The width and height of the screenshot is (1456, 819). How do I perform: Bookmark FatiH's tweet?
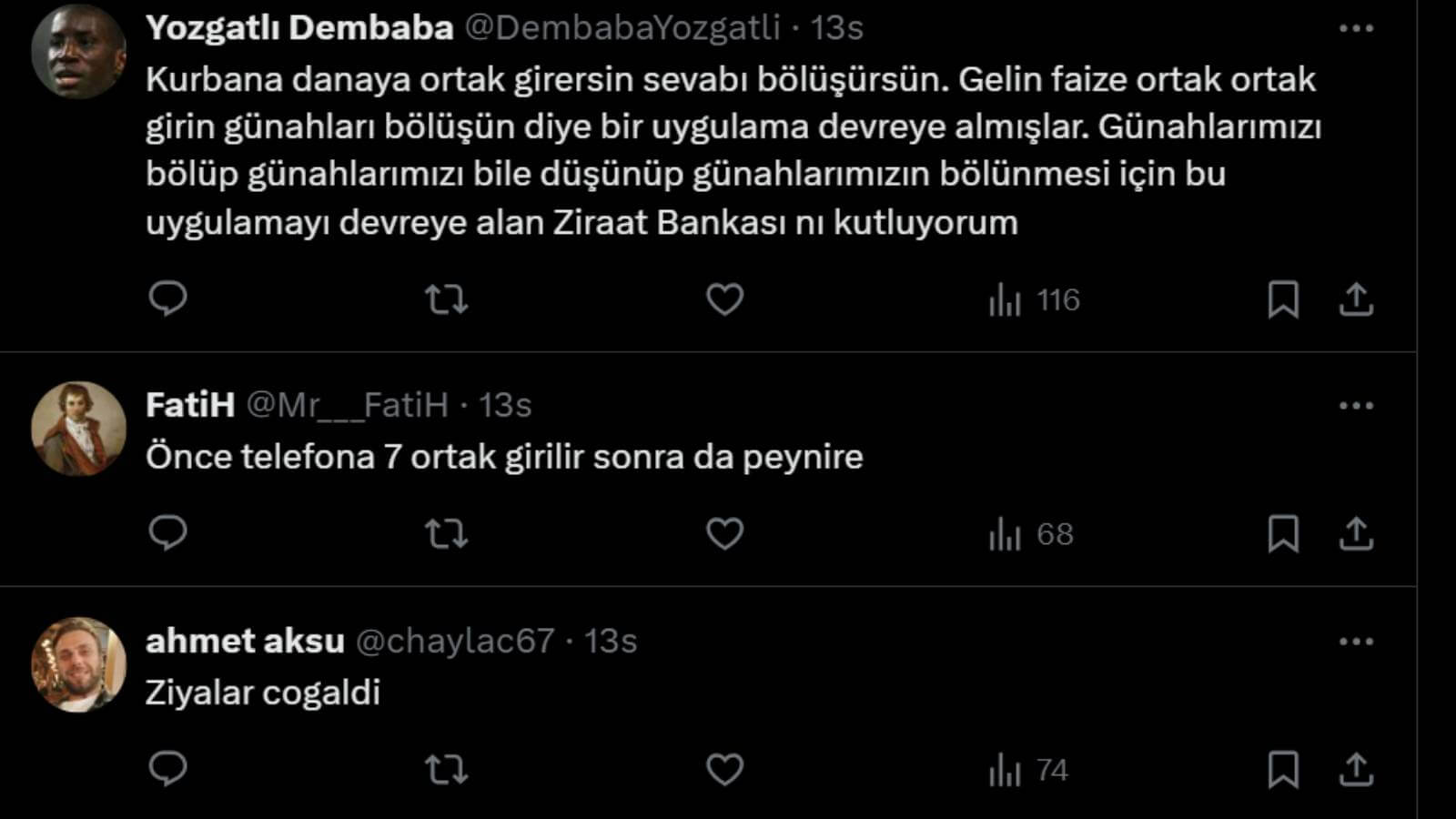tap(1283, 533)
